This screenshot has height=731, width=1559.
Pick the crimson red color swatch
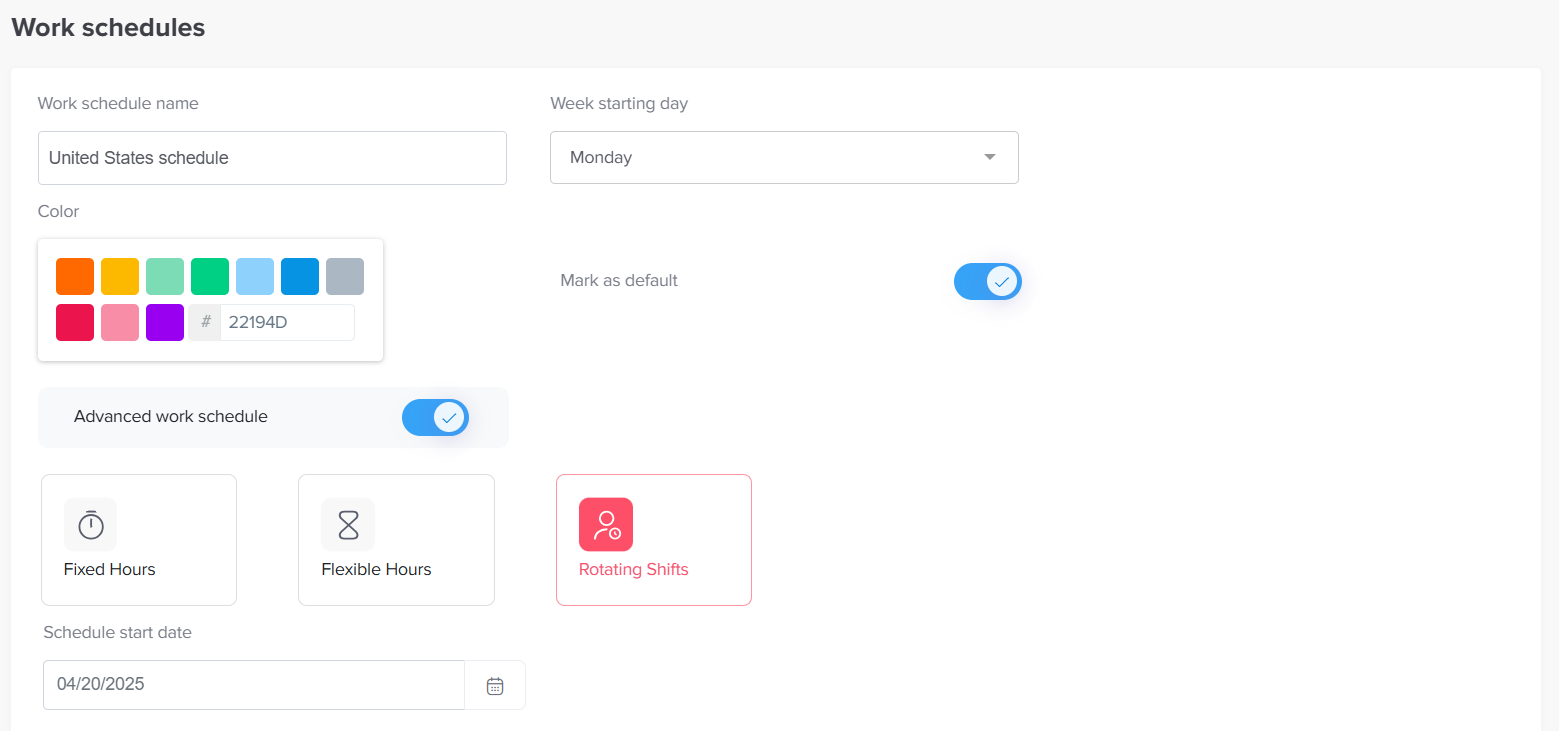pos(75,323)
